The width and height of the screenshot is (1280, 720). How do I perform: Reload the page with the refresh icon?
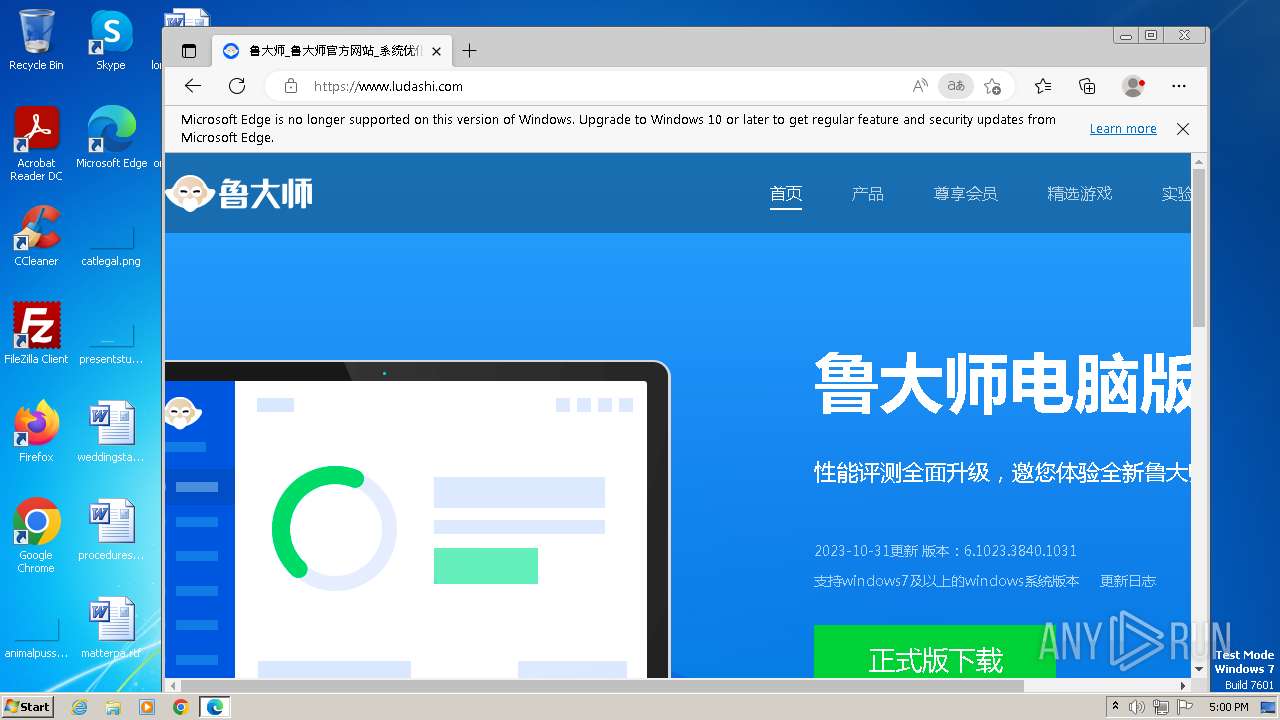(x=237, y=86)
